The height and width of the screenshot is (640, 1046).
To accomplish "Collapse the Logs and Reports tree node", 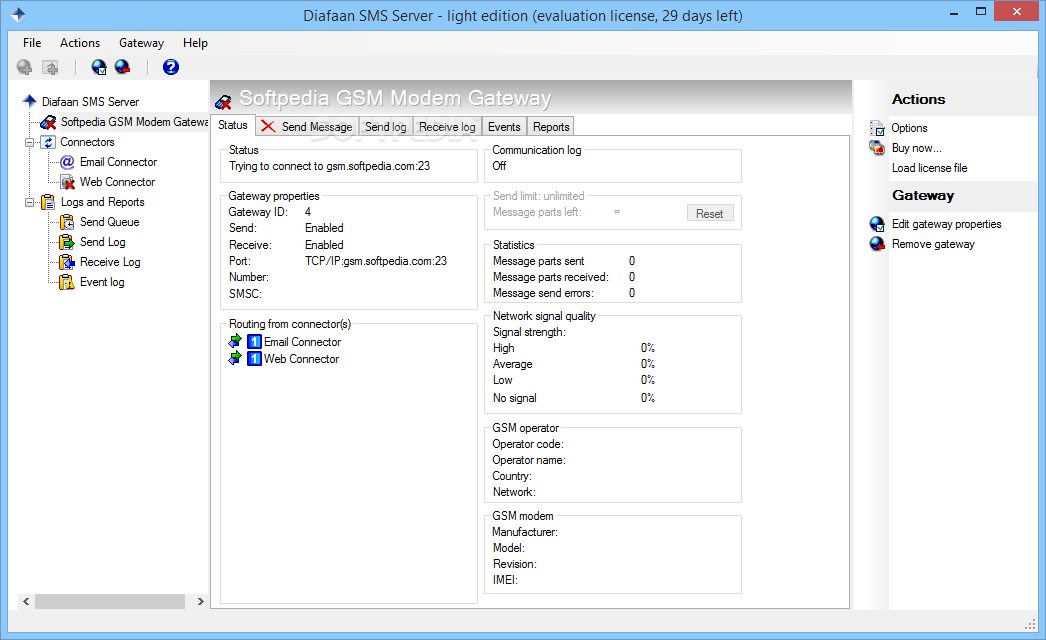I will point(29,202).
